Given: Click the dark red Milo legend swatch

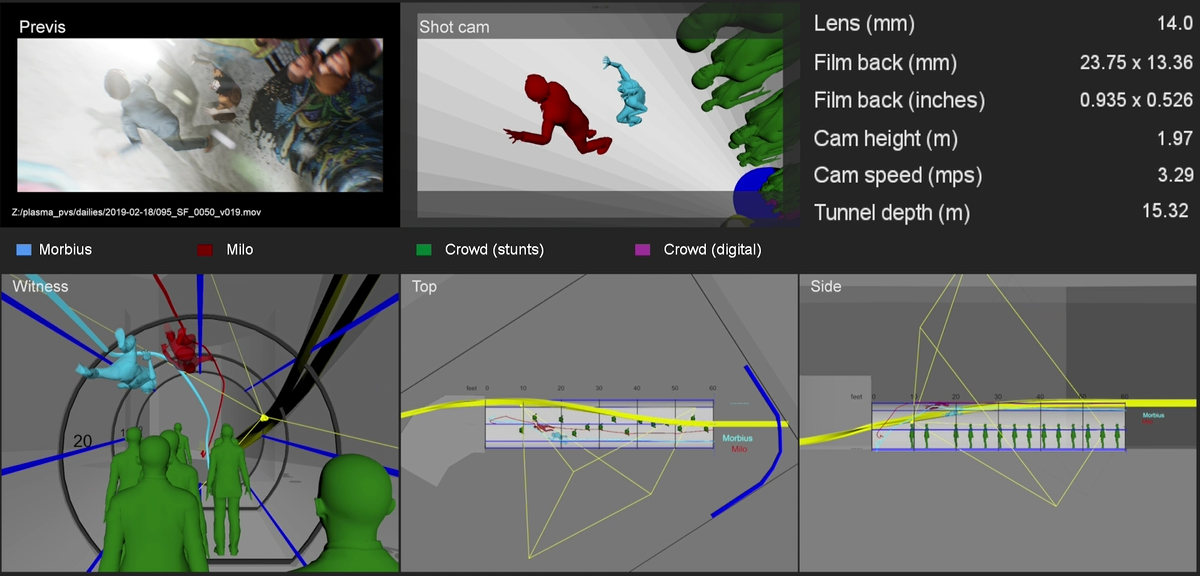Looking at the screenshot, I should [206, 250].
